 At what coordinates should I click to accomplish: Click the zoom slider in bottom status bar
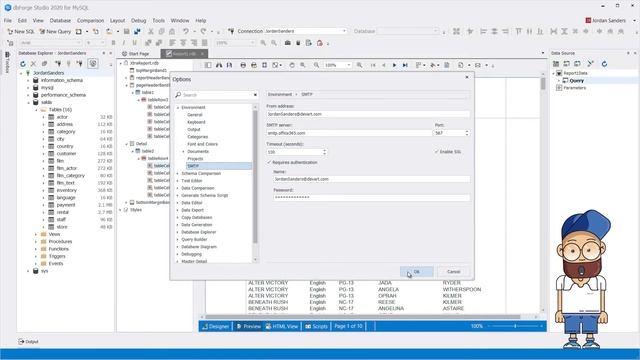(515, 326)
